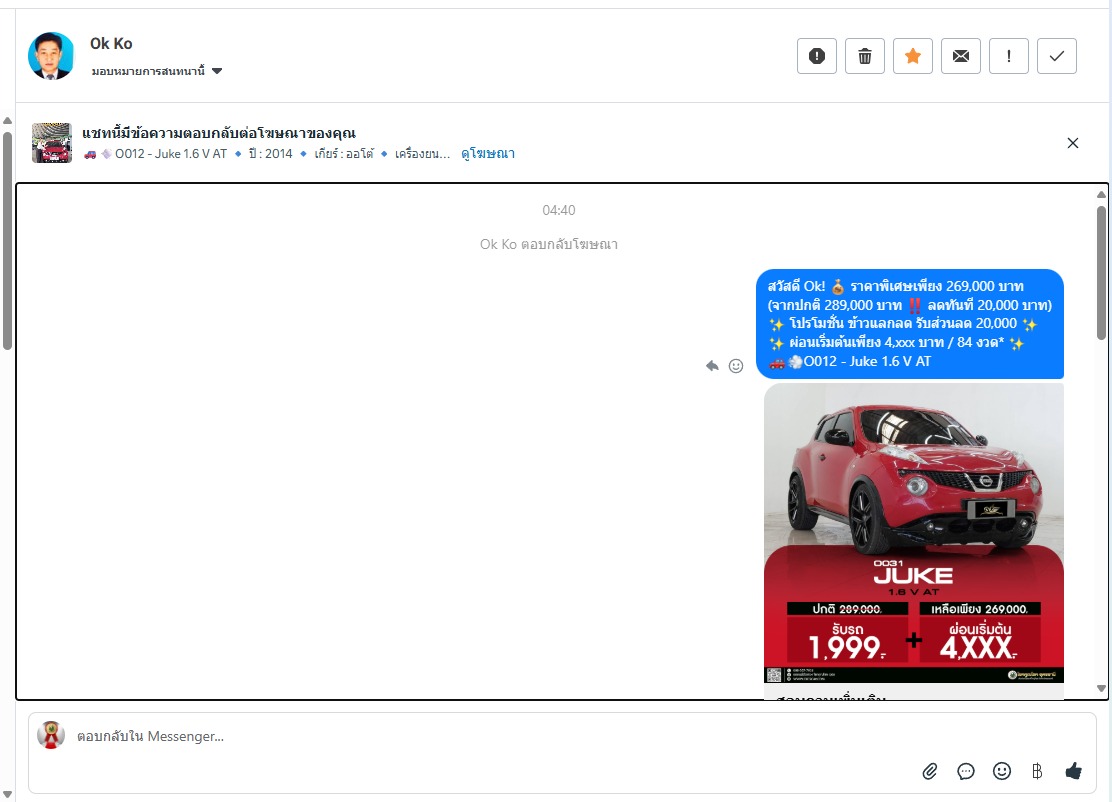The image size is (1112, 802).
Task: Mark conversation as spam with octagon icon
Action: pyautogui.click(x=816, y=57)
